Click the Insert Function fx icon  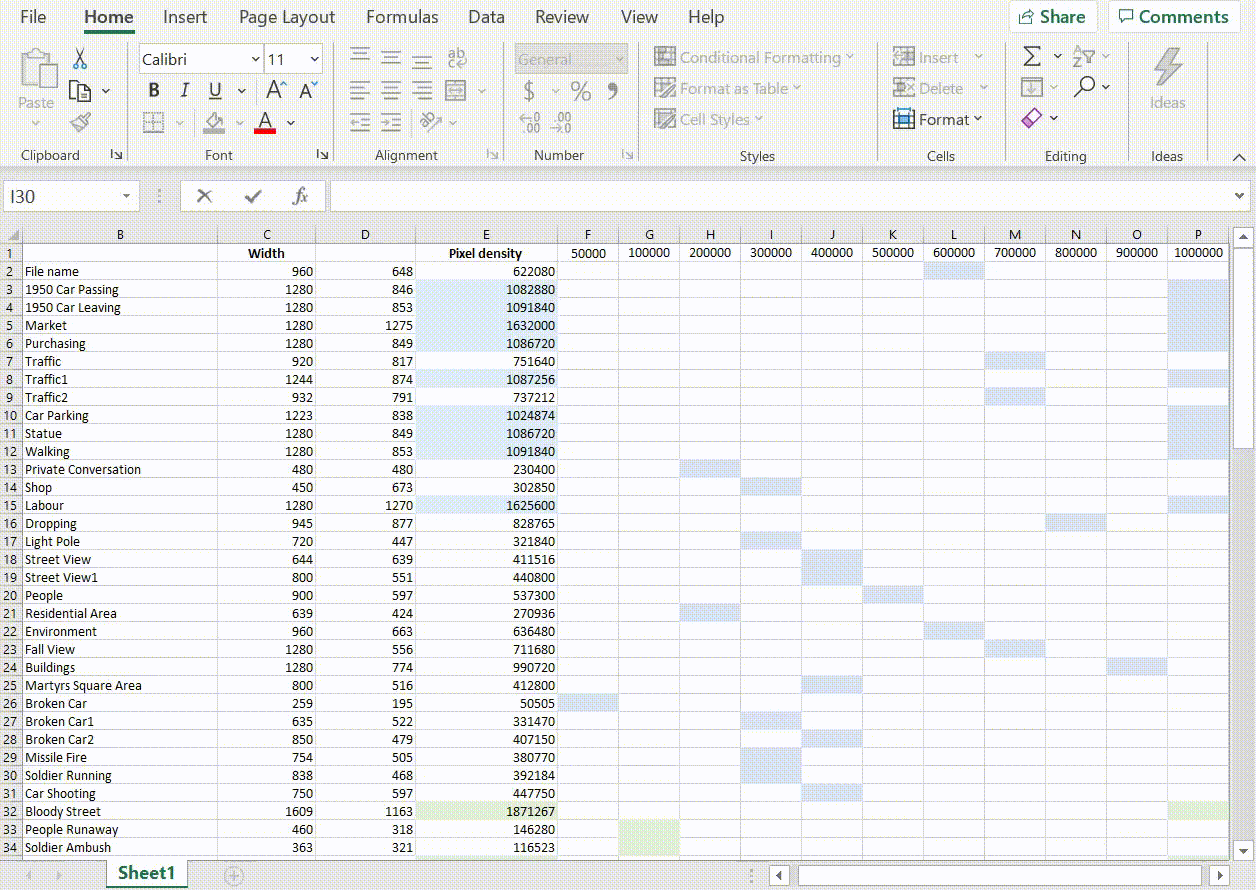300,196
